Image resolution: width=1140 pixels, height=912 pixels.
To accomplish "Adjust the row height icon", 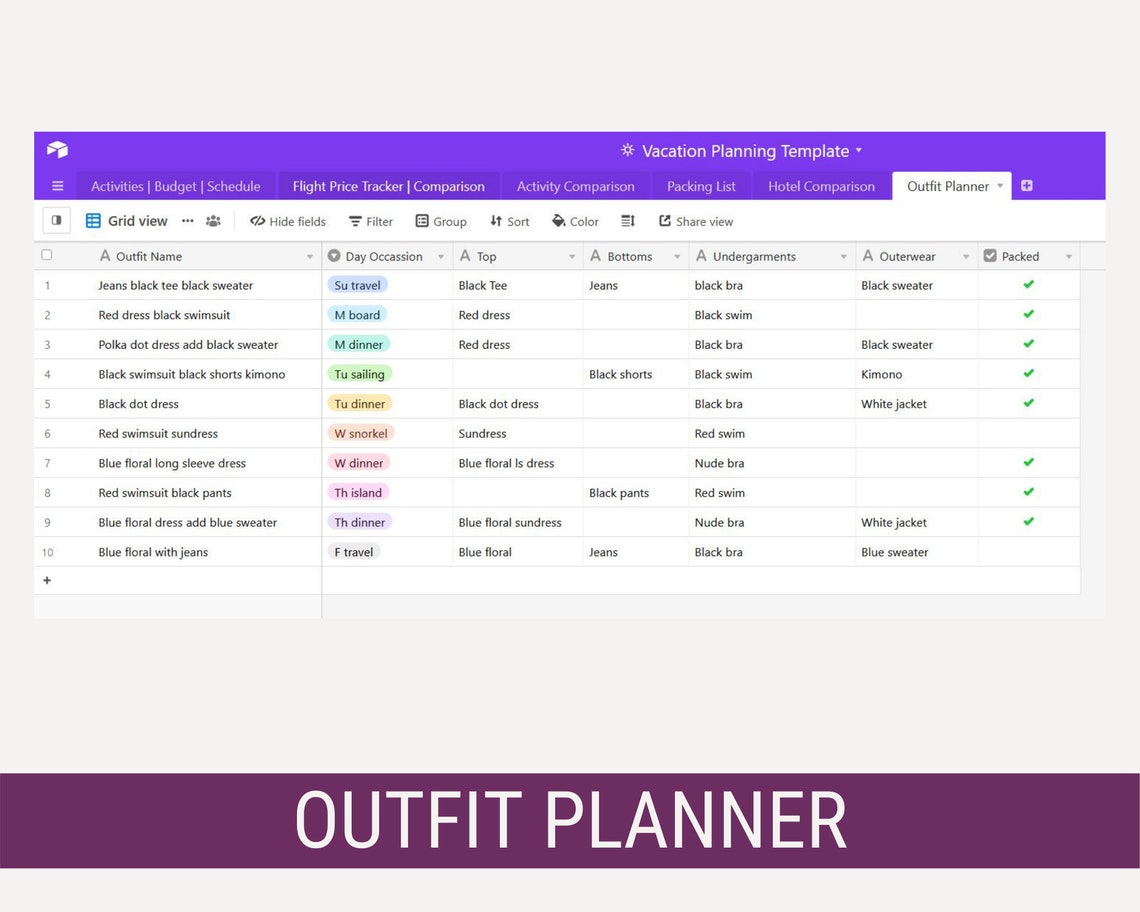I will pos(628,221).
